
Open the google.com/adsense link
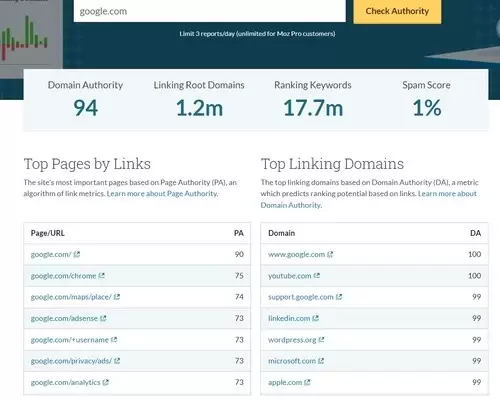(64, 318)
